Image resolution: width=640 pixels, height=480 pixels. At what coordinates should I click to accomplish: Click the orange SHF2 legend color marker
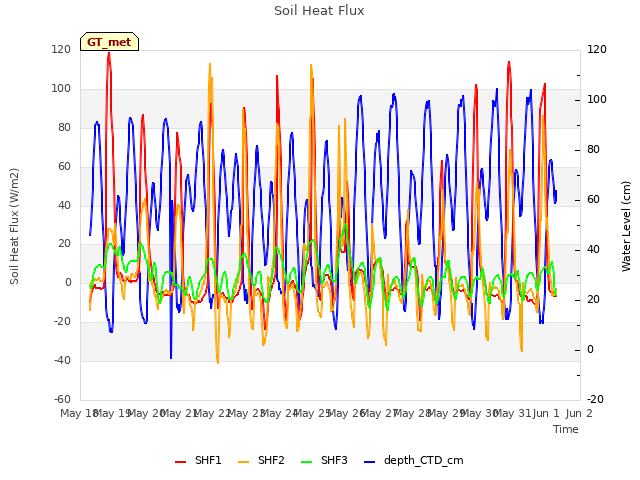click(x=243, y=462)
